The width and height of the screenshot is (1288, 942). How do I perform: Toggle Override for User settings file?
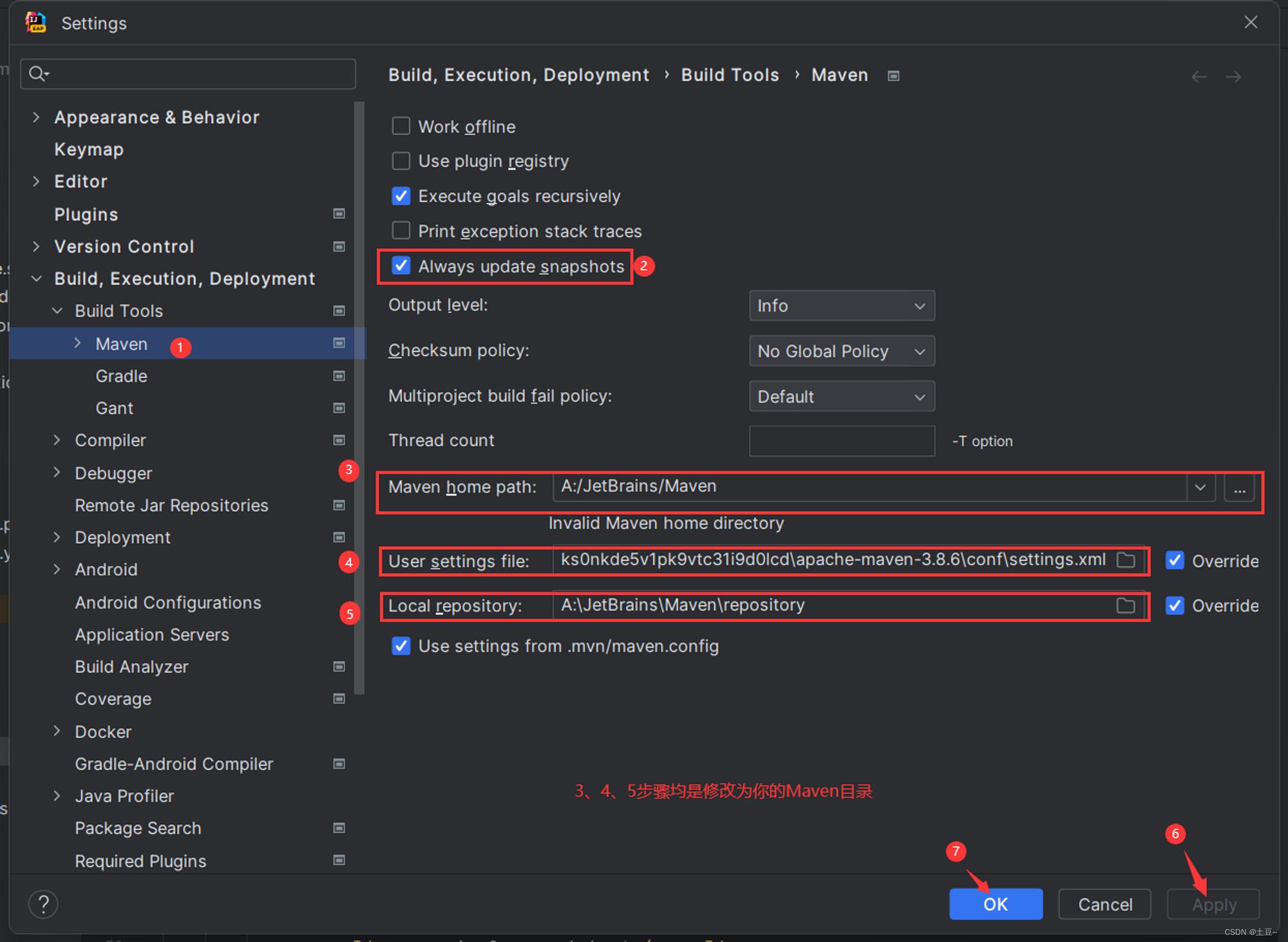click(x=1175, y=560)
